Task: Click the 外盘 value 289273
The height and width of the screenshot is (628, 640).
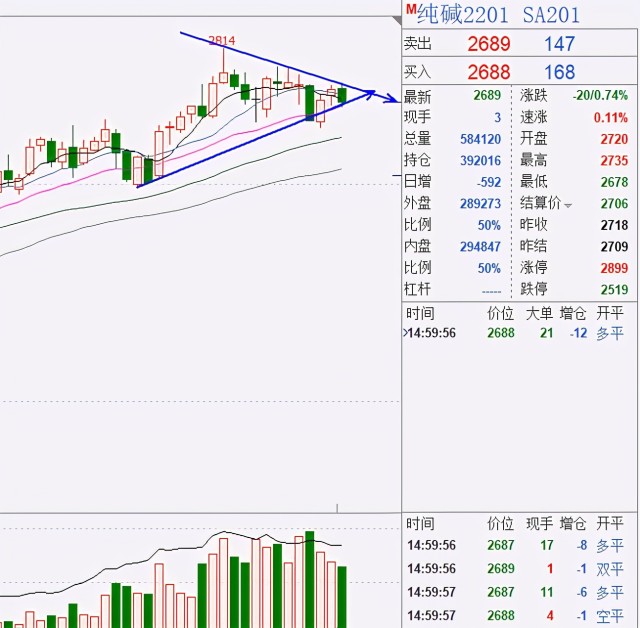Action: pos(480,204)
